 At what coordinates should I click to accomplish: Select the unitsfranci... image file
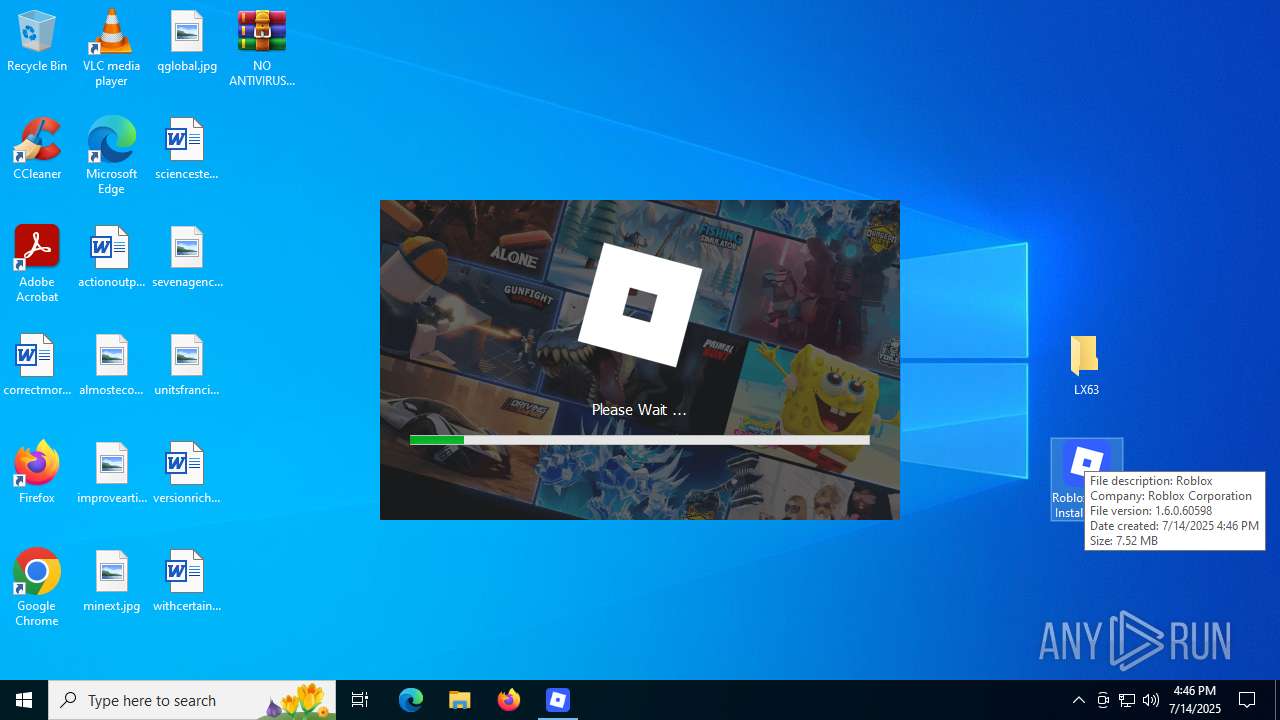pos(187,365)
